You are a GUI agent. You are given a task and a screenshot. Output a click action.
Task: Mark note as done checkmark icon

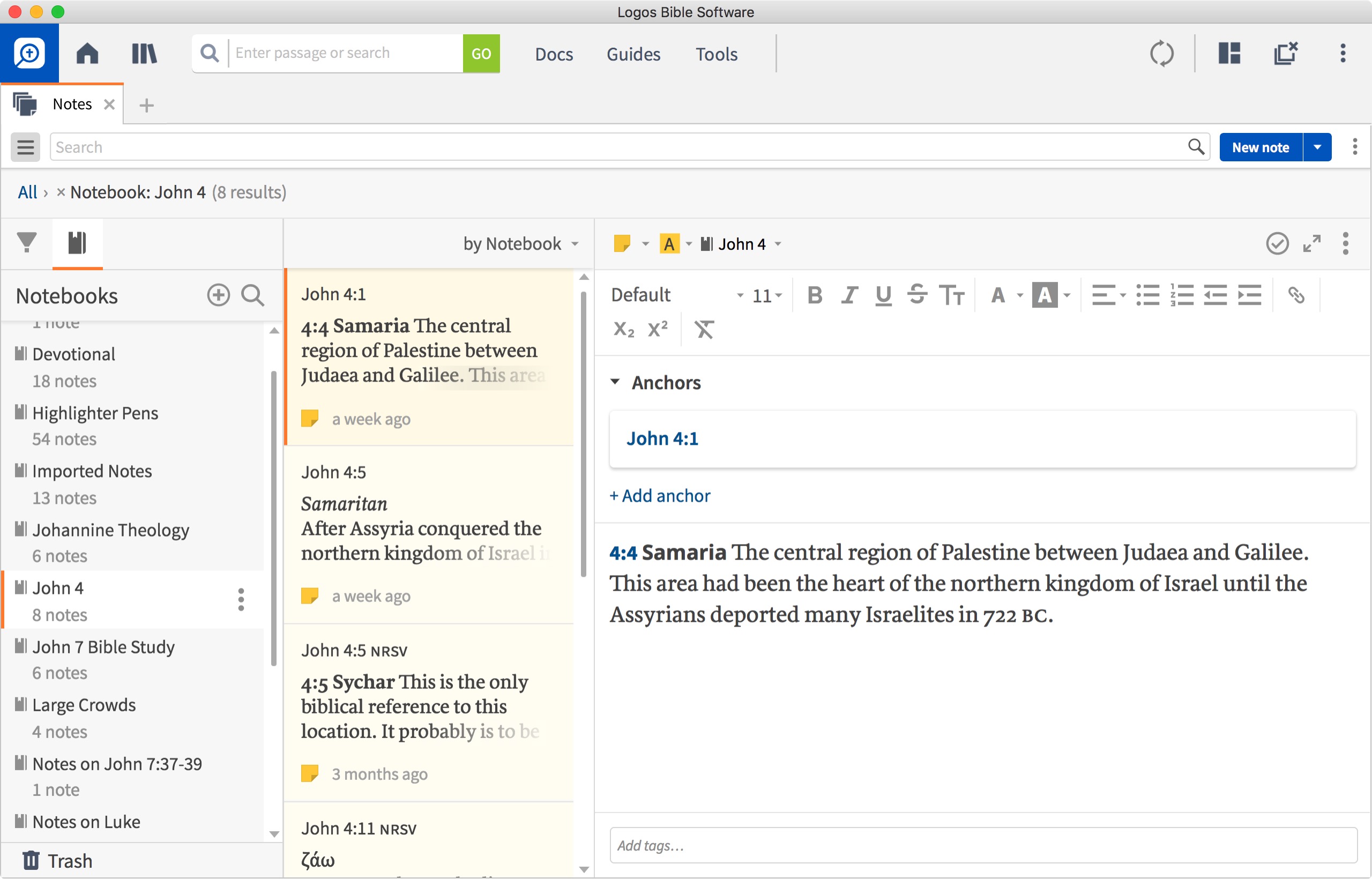[1277, 244]
